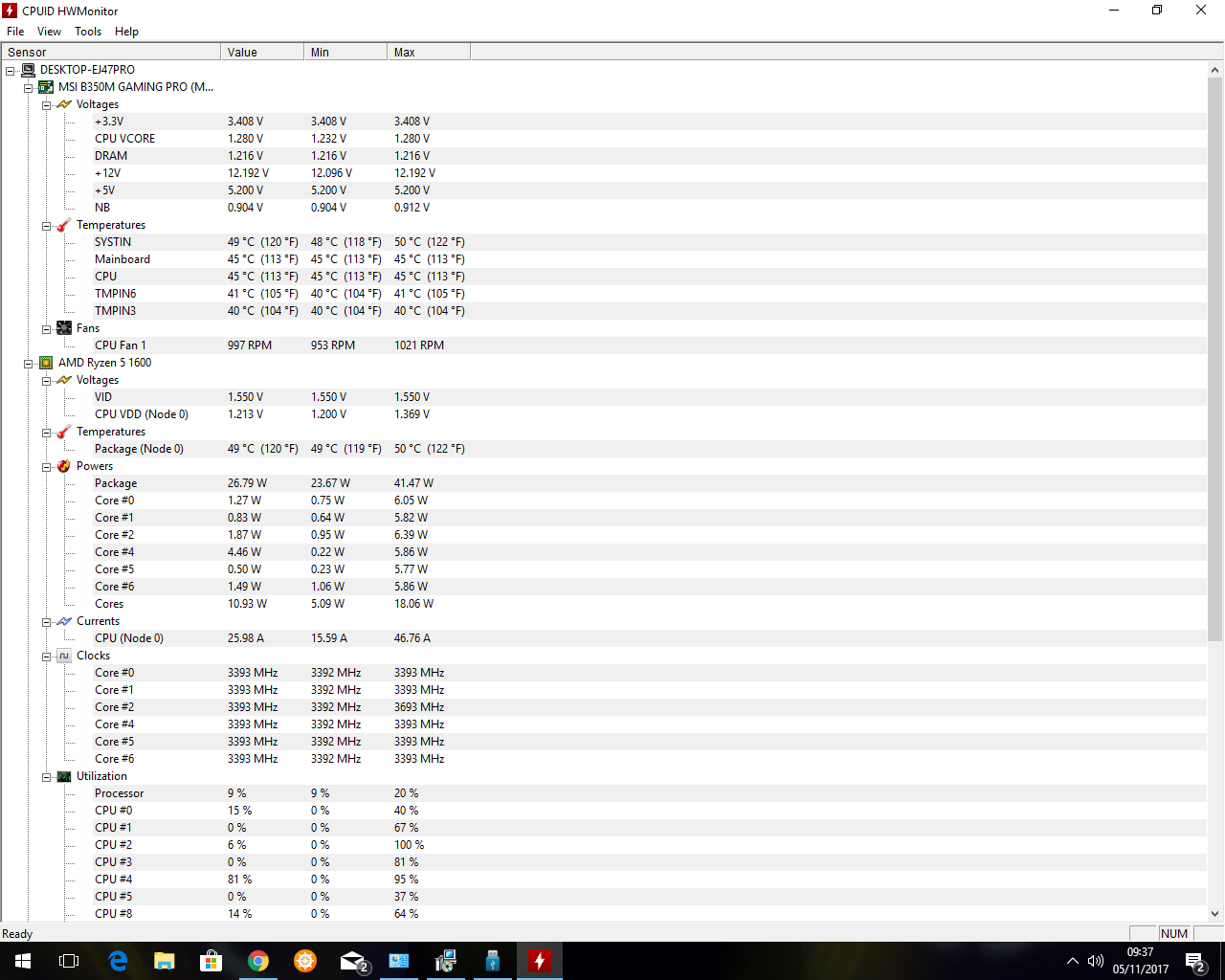Click the thermometer icon beside Ryzen Temperatures

click(64, 432)
